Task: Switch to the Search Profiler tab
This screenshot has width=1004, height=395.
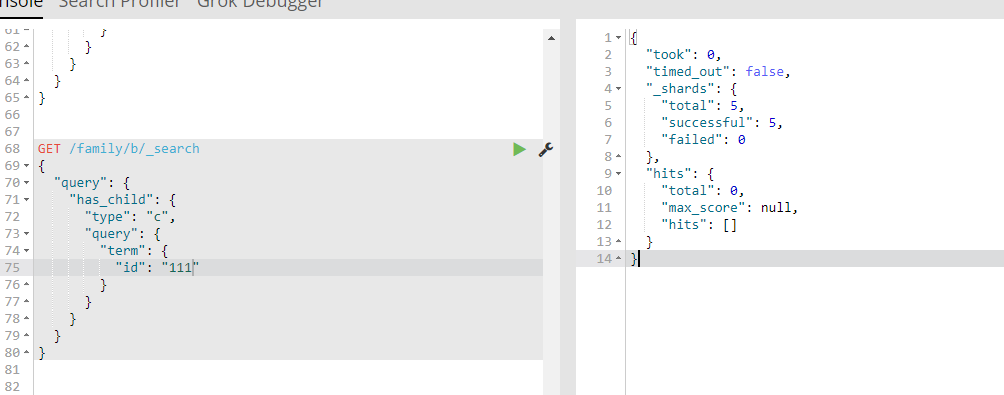Action: (120, 3)
